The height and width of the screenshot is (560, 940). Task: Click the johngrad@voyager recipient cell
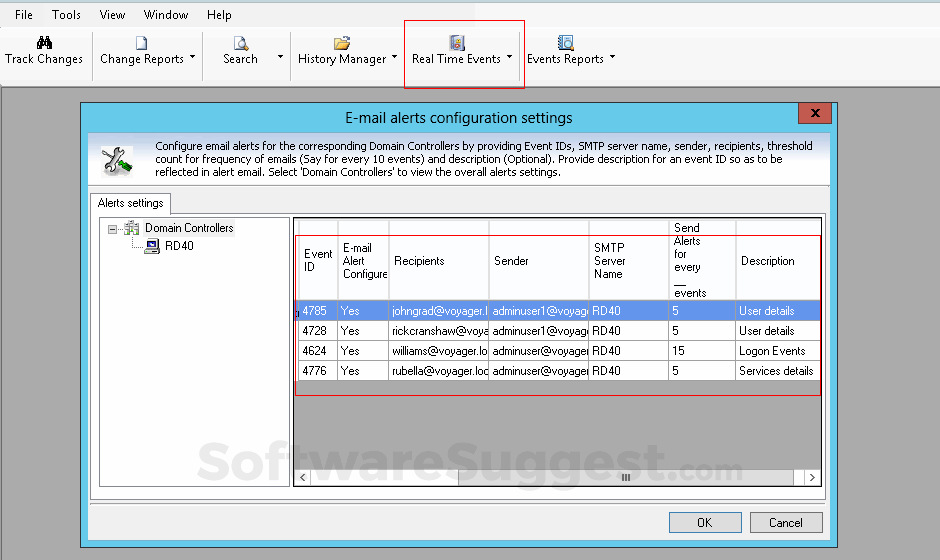(x=439, y=311)
